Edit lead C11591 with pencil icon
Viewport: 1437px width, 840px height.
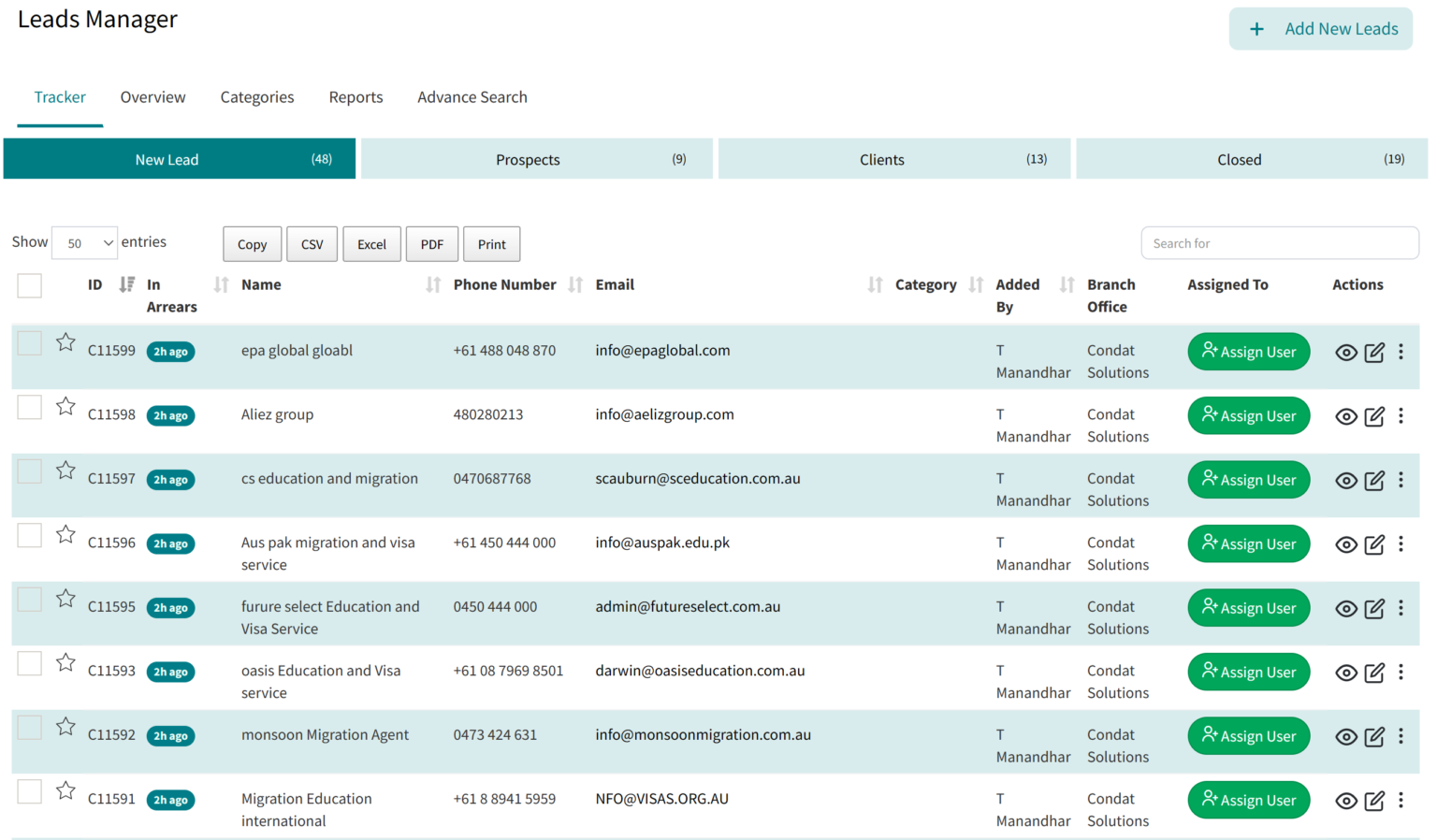(x=1373, y=801)
